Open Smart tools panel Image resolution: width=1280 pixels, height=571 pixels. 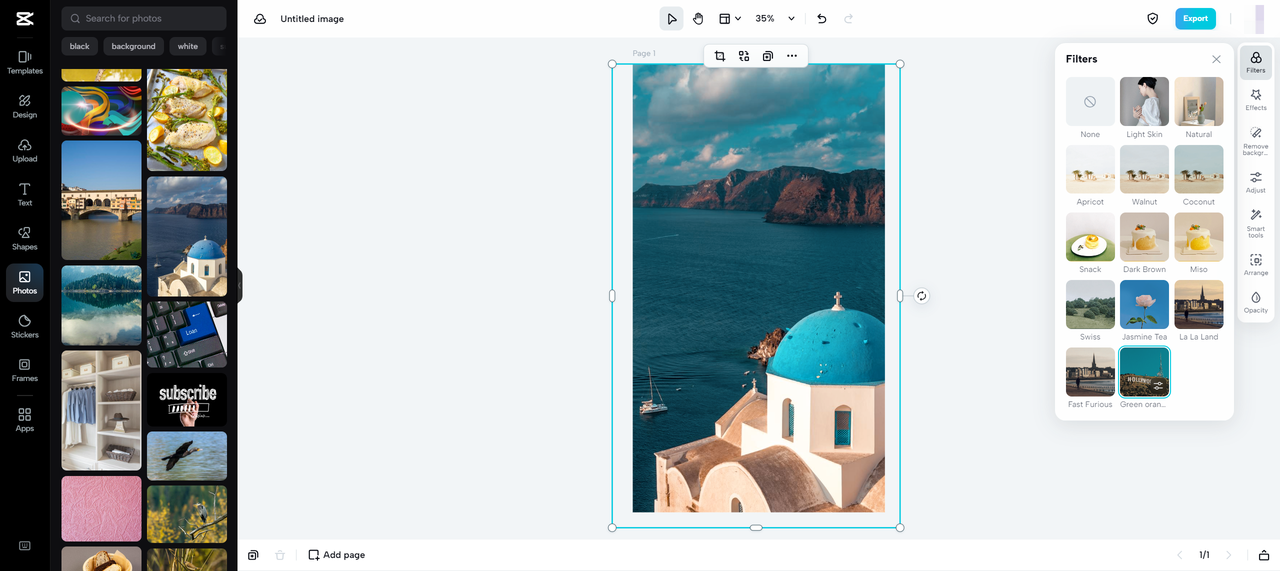(x=1256, y=223)
